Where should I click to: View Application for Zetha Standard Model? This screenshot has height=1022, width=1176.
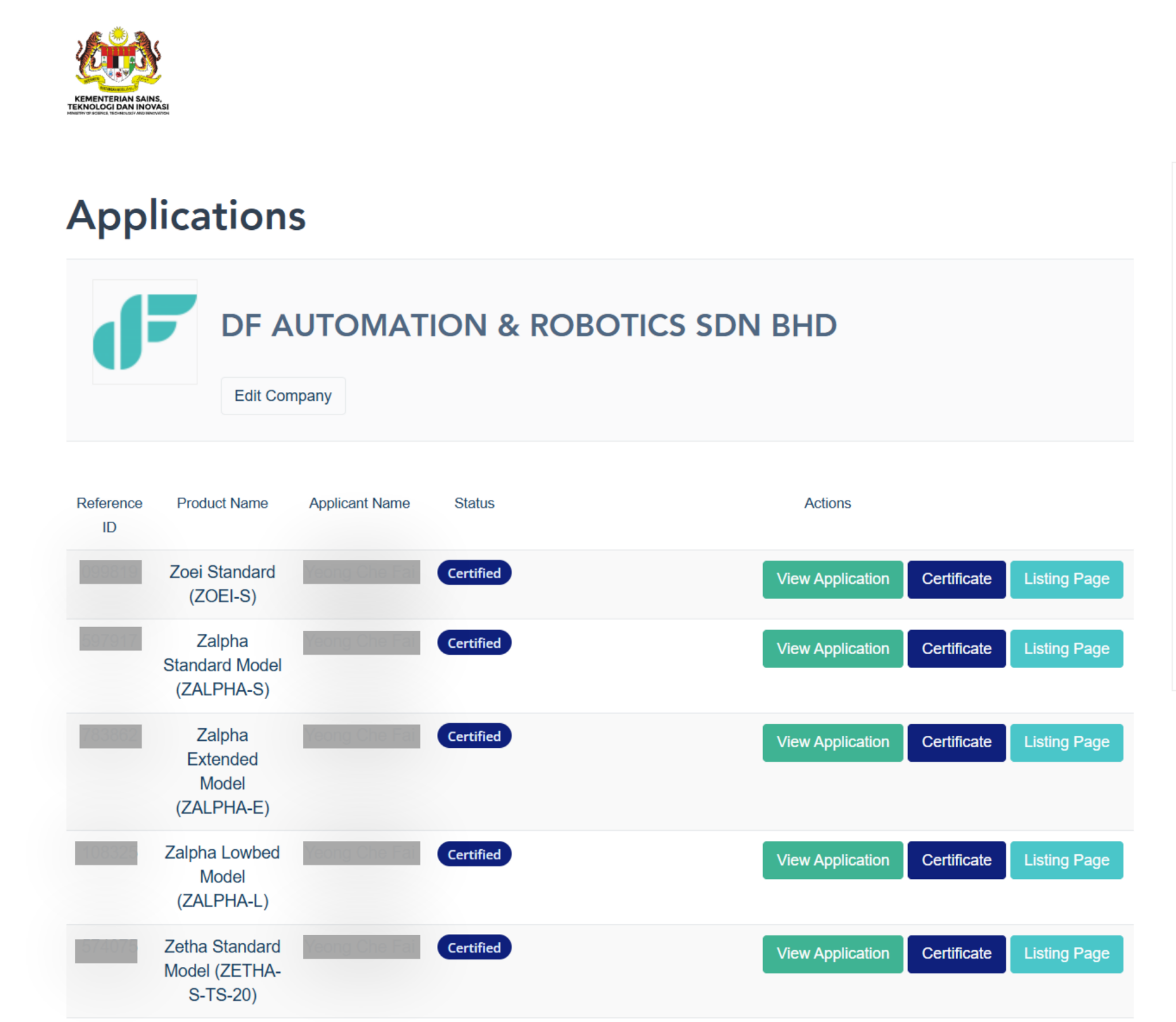(x=832, y=954)
